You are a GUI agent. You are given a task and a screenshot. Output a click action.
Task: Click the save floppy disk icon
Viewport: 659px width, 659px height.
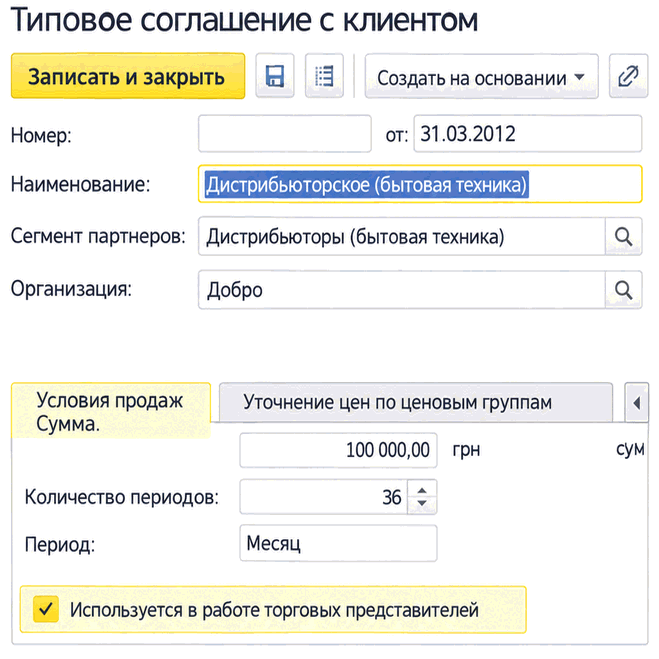tap(275, 76)
